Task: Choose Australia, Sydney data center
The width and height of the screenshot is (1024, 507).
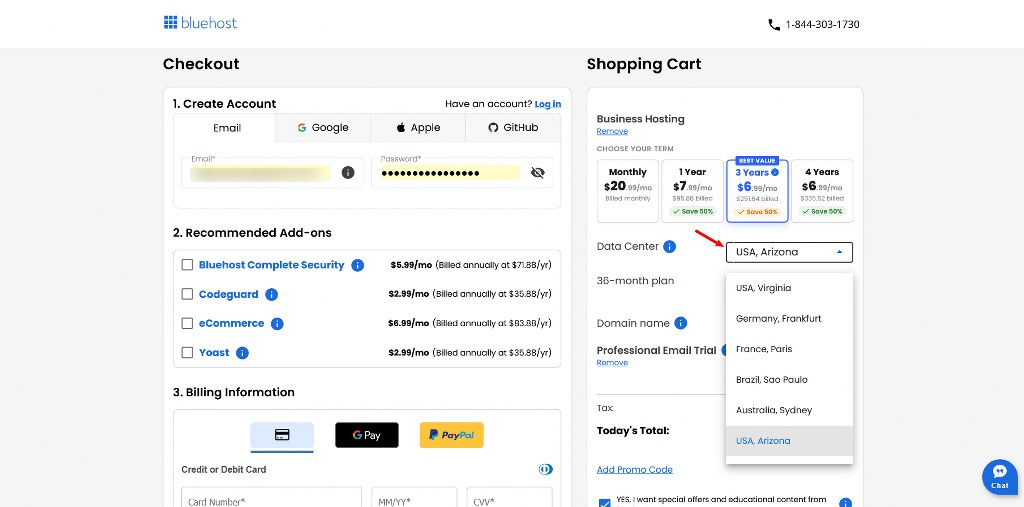Action: (x=789, y=410)
